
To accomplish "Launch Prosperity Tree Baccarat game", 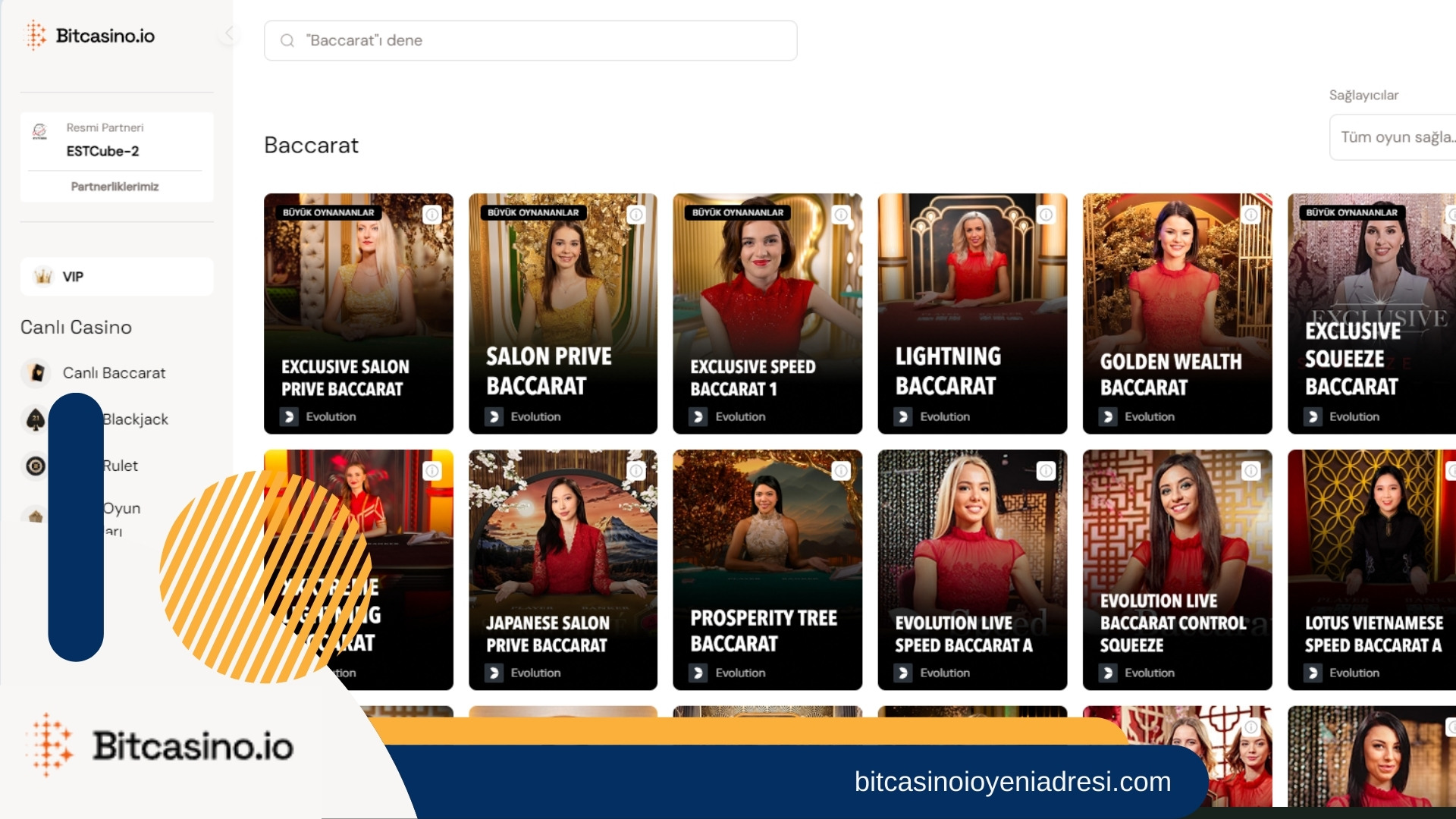I will (x=767, y=570).
